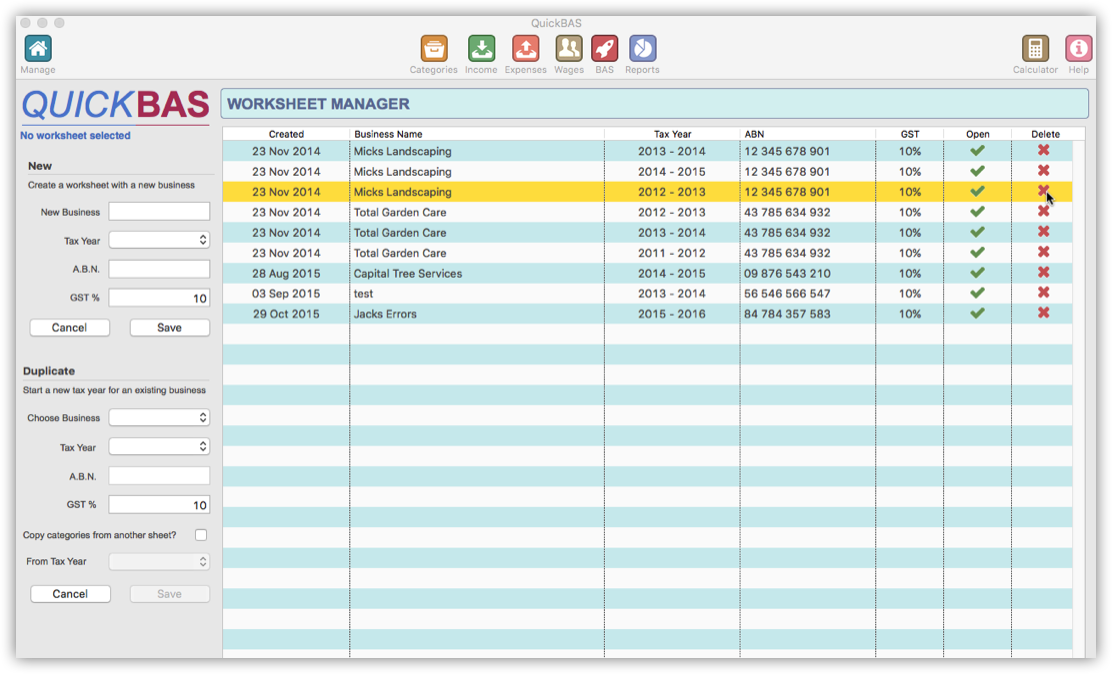Click the New Business input field
The image size is (1112, 674).
click(159, 211)
